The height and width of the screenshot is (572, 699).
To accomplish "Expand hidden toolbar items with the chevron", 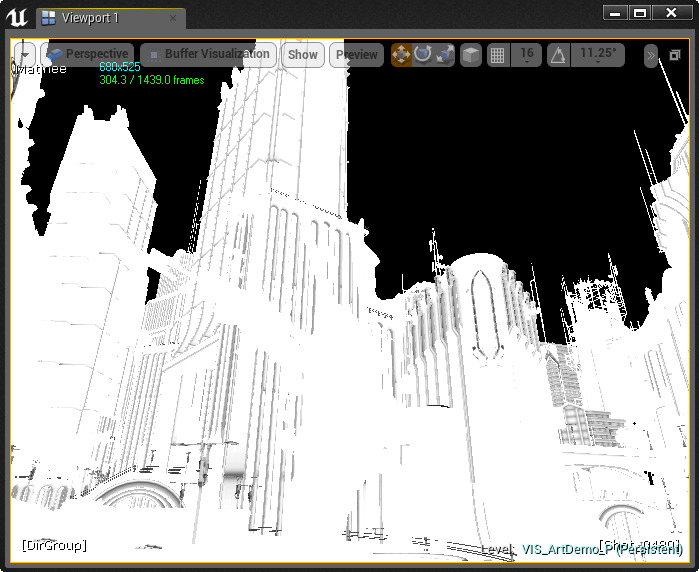I will (x=651, y=55).
